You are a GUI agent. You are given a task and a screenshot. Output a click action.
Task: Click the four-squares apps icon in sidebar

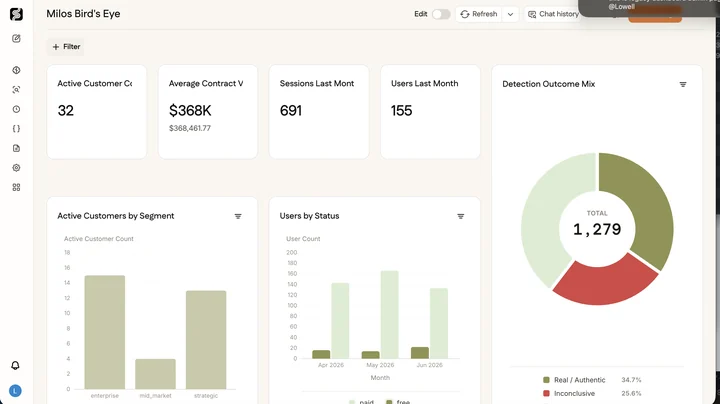click(16, 187)
